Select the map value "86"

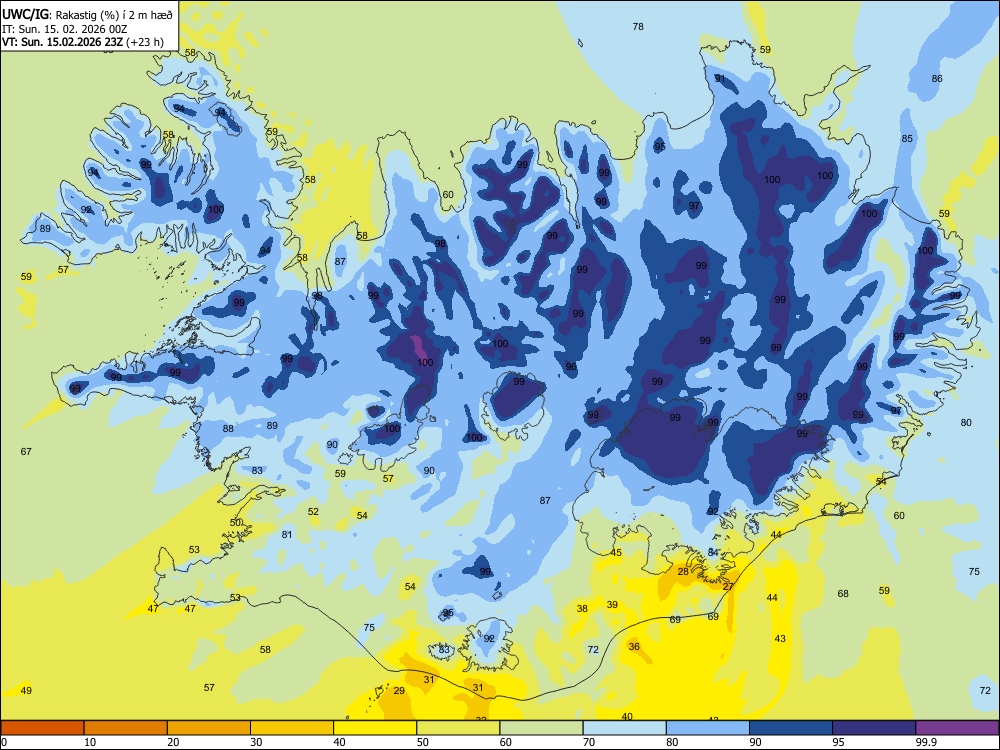(937, 79)
